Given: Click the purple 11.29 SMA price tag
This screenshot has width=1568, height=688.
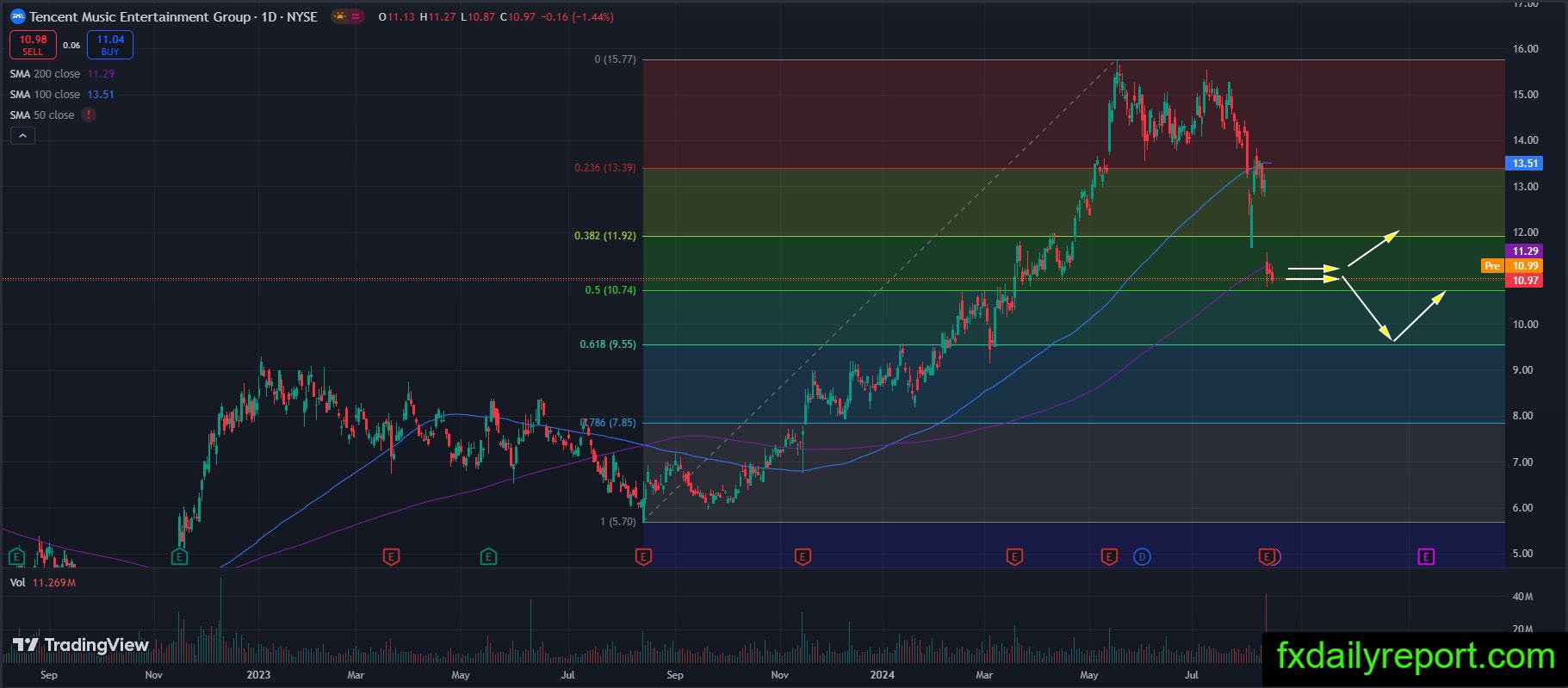Looking at the screenshot, I should tap(1525, 251).
